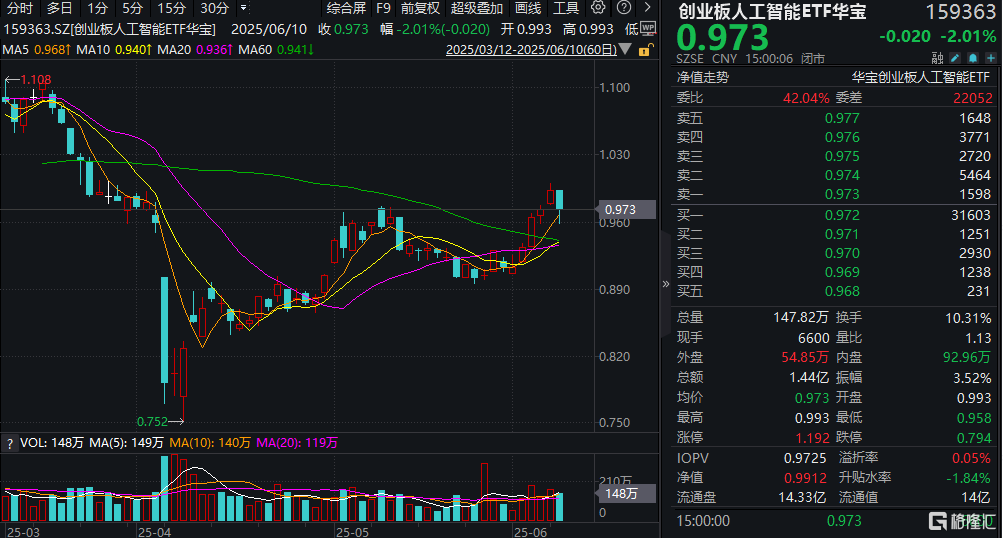Click the MA20 0.936 indicator label
The image size is (1003, 538).
coord(195,49)
